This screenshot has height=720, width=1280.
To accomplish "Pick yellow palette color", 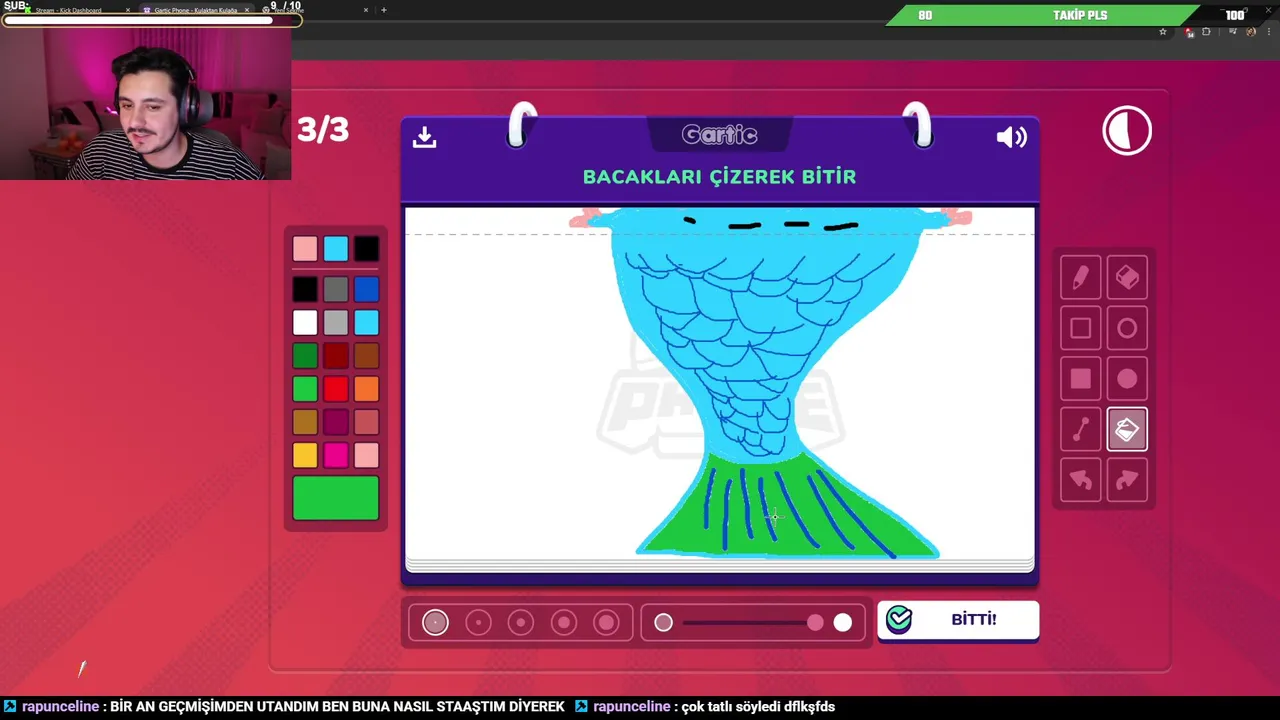I will [305, 456].
